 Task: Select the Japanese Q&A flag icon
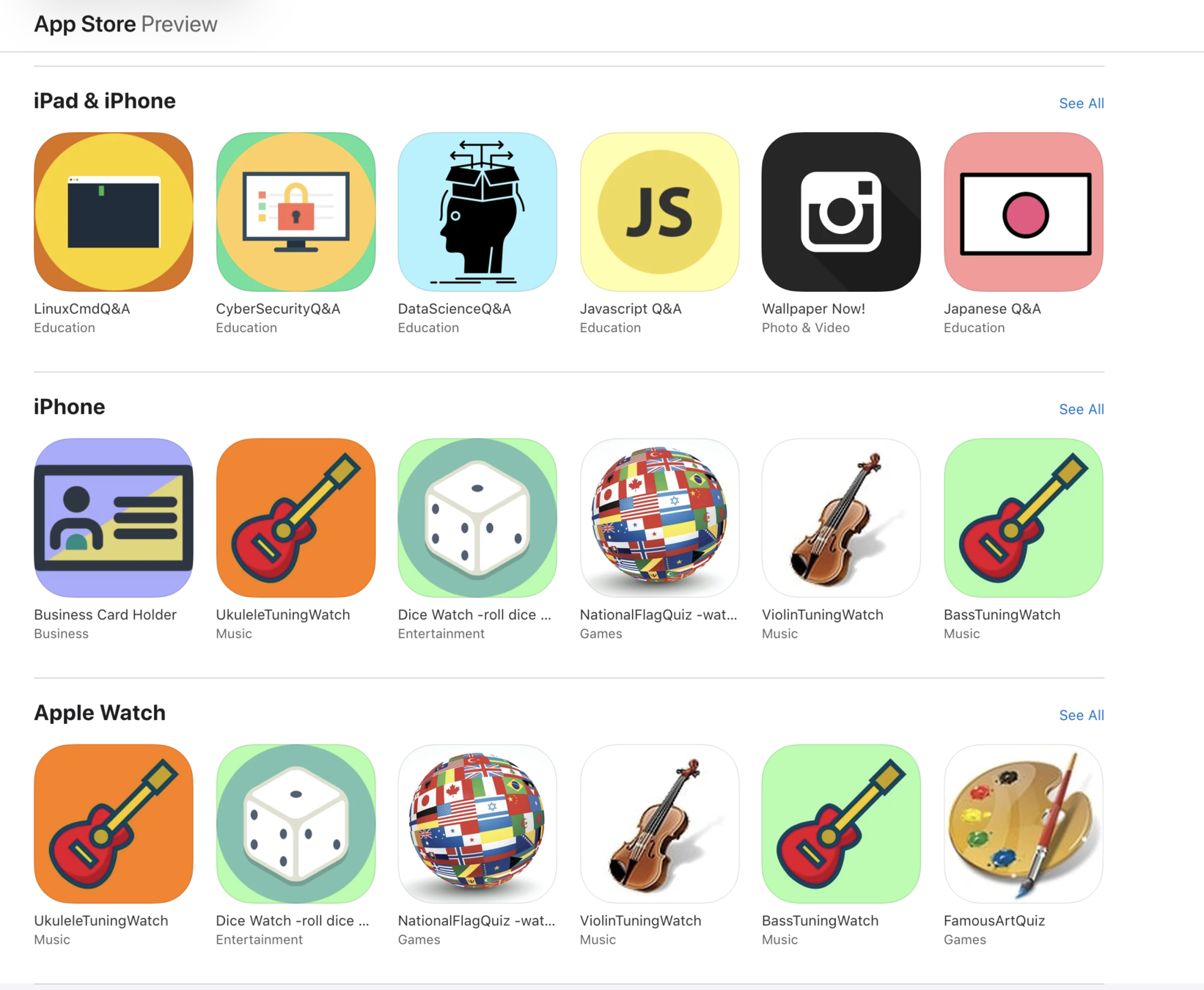(1023, 212)
